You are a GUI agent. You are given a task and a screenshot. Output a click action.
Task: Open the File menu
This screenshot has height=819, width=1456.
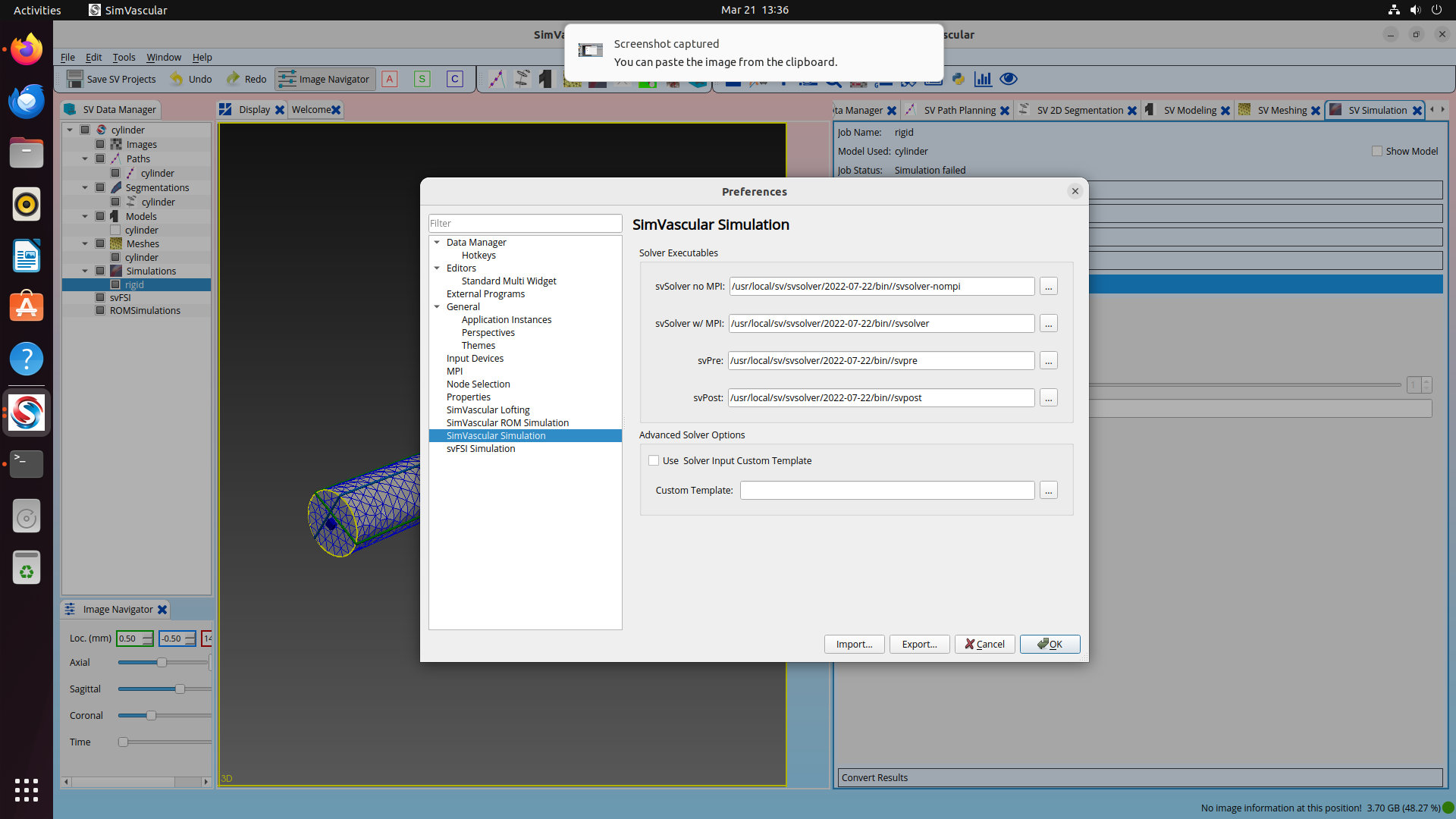coord(67,57)
